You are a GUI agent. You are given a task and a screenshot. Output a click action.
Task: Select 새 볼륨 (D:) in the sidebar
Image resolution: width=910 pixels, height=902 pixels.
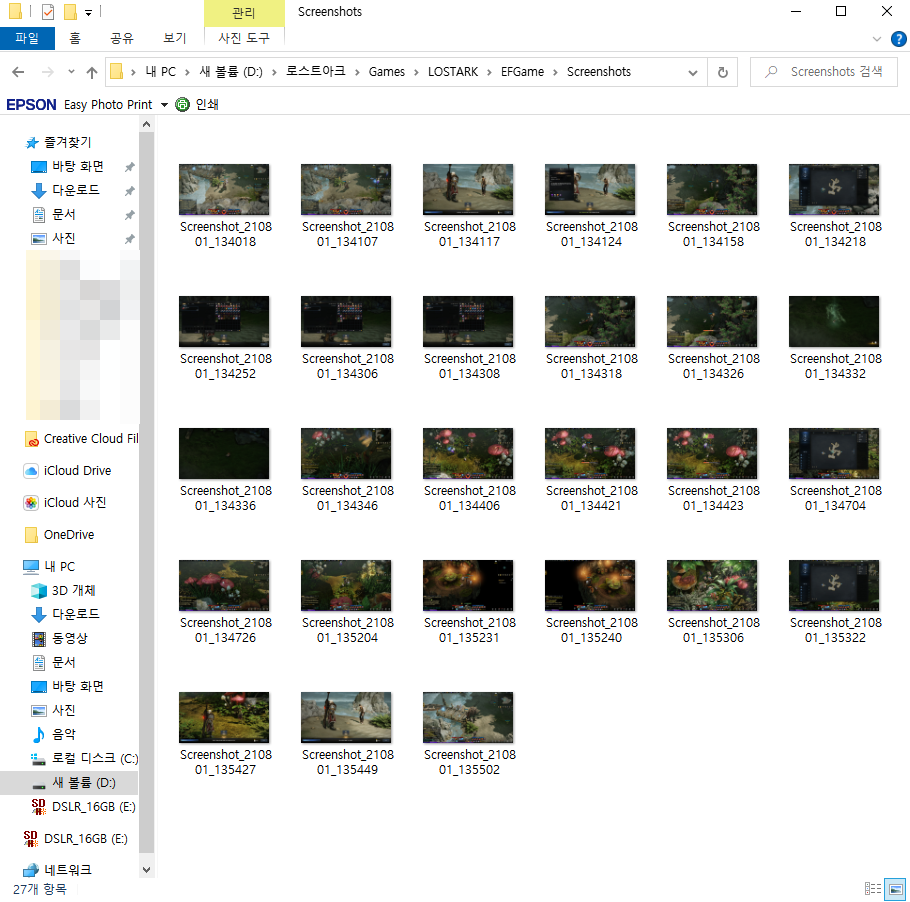tap(69, 783)
